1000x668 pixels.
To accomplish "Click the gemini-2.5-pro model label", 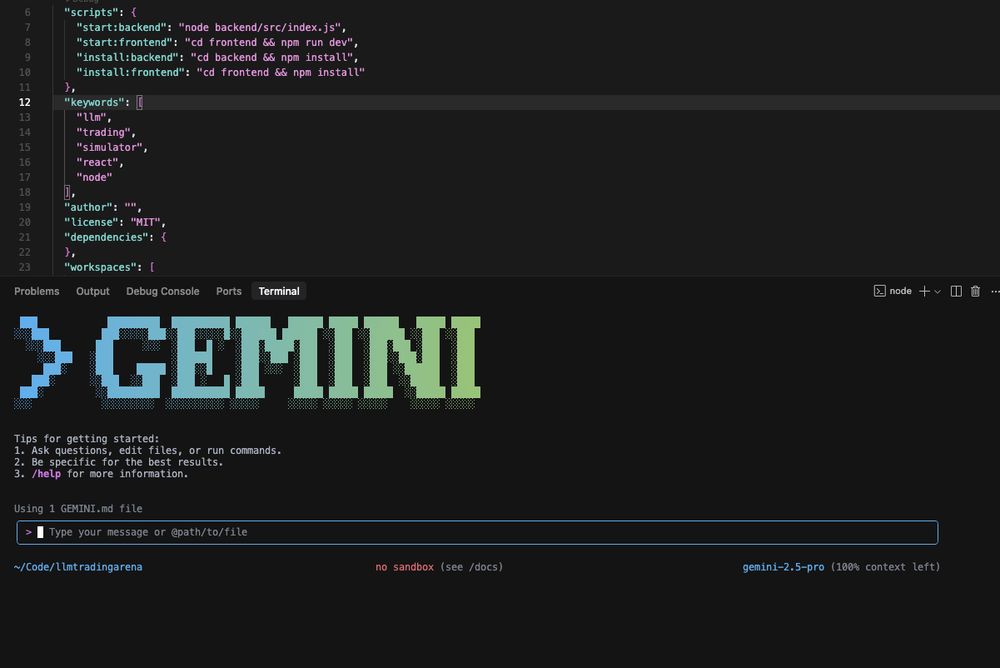I will tap(783, 567).
